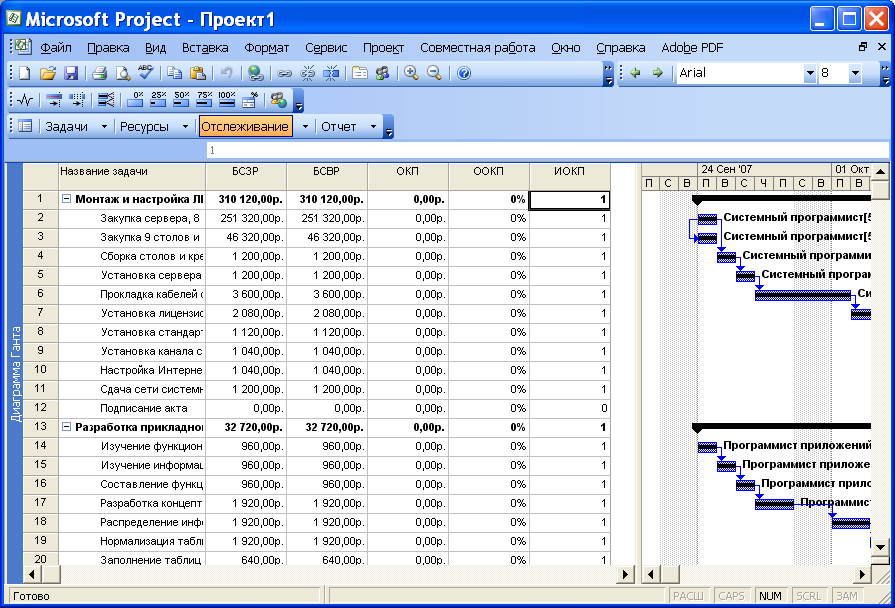This screenshot has width=895, height=608.
Task: Show project statistics icon
Action: pos(25,100)
